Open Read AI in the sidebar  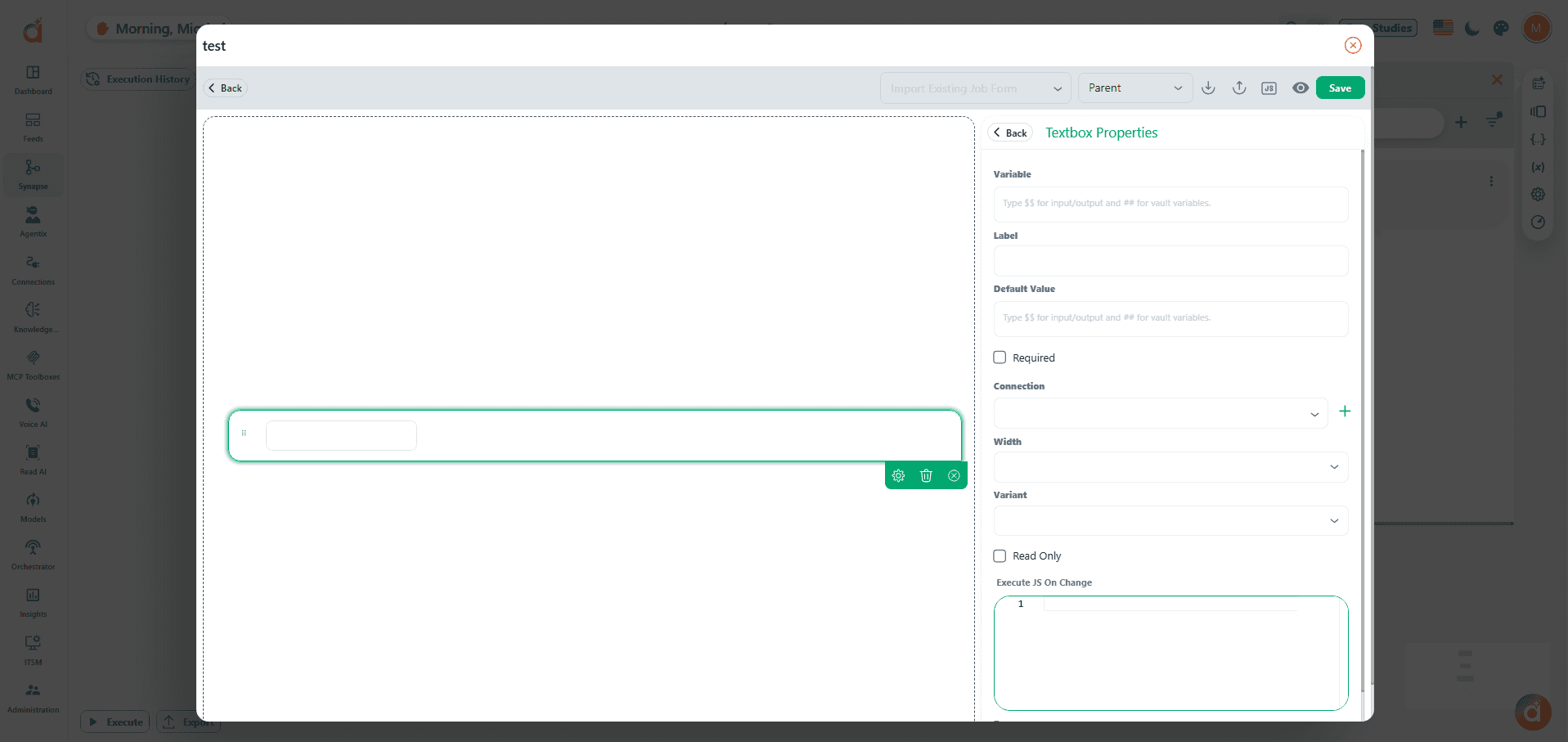tap(33, 460)
